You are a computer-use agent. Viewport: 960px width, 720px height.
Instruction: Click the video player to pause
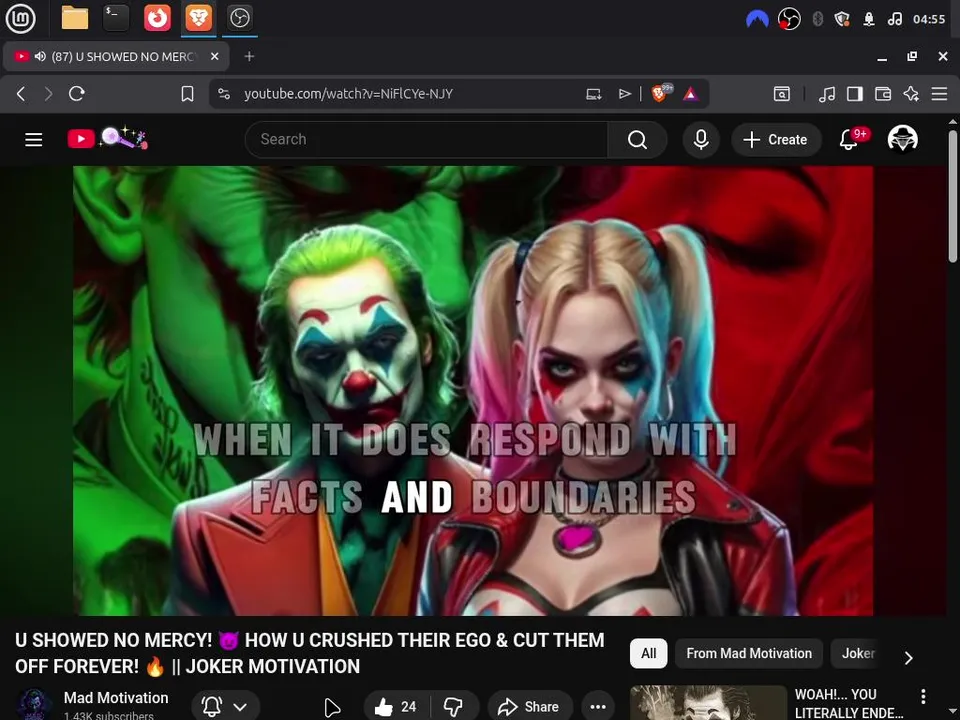[x=473, y=391]
